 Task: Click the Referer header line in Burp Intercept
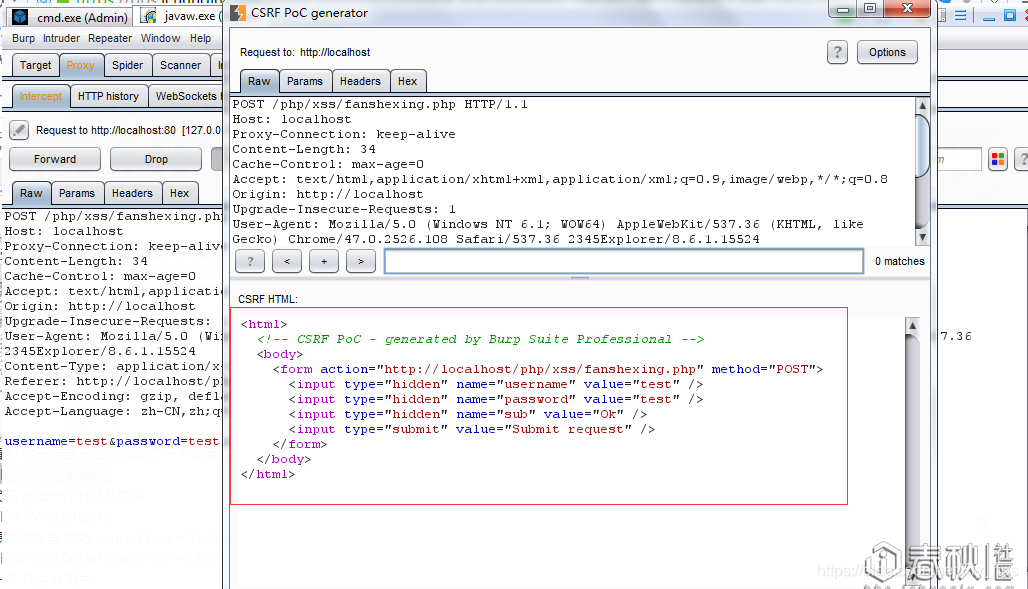click(x=112, y=382)
